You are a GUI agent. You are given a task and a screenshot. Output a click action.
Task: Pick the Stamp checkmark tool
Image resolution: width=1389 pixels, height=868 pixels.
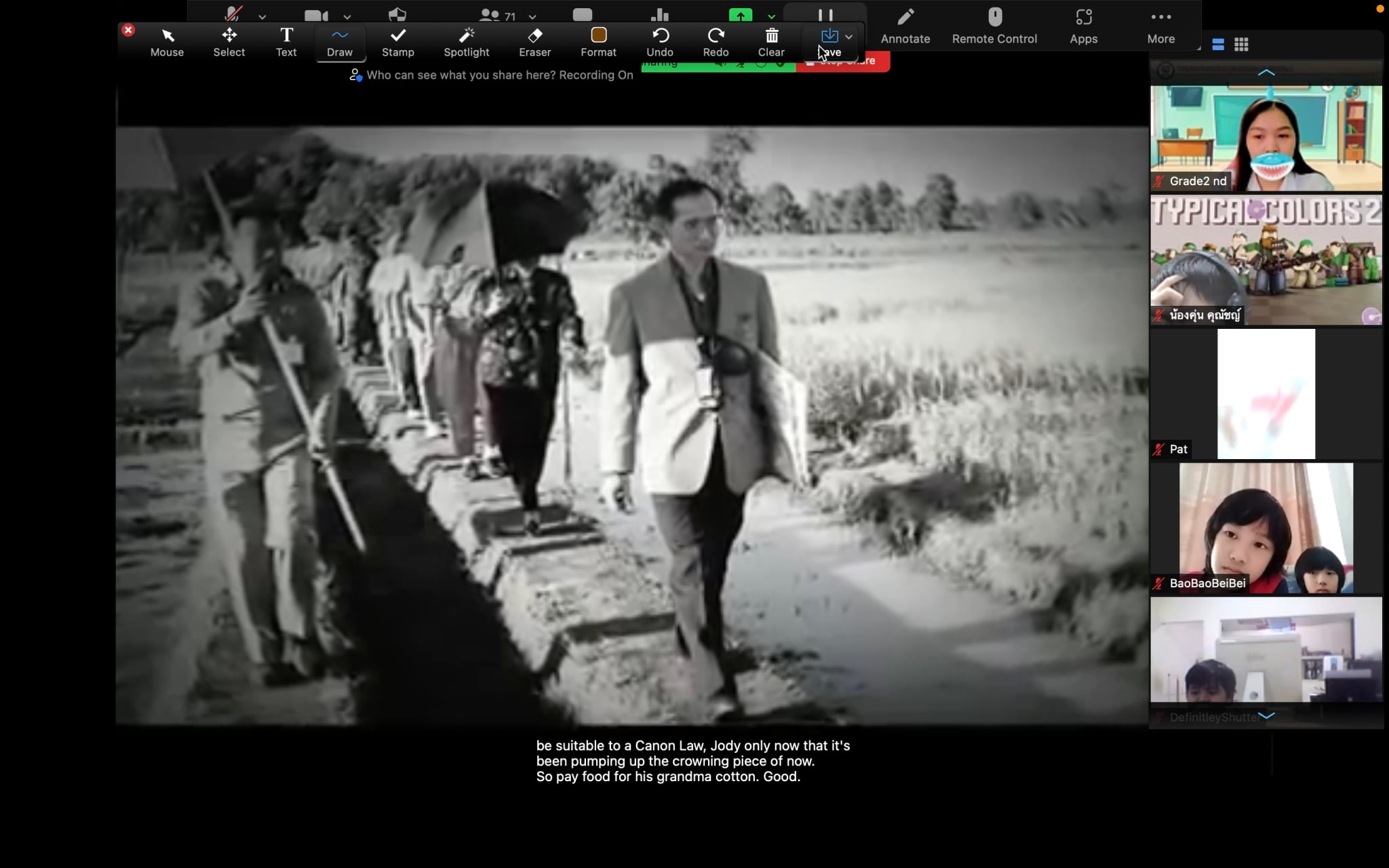(x=397, y=41)
